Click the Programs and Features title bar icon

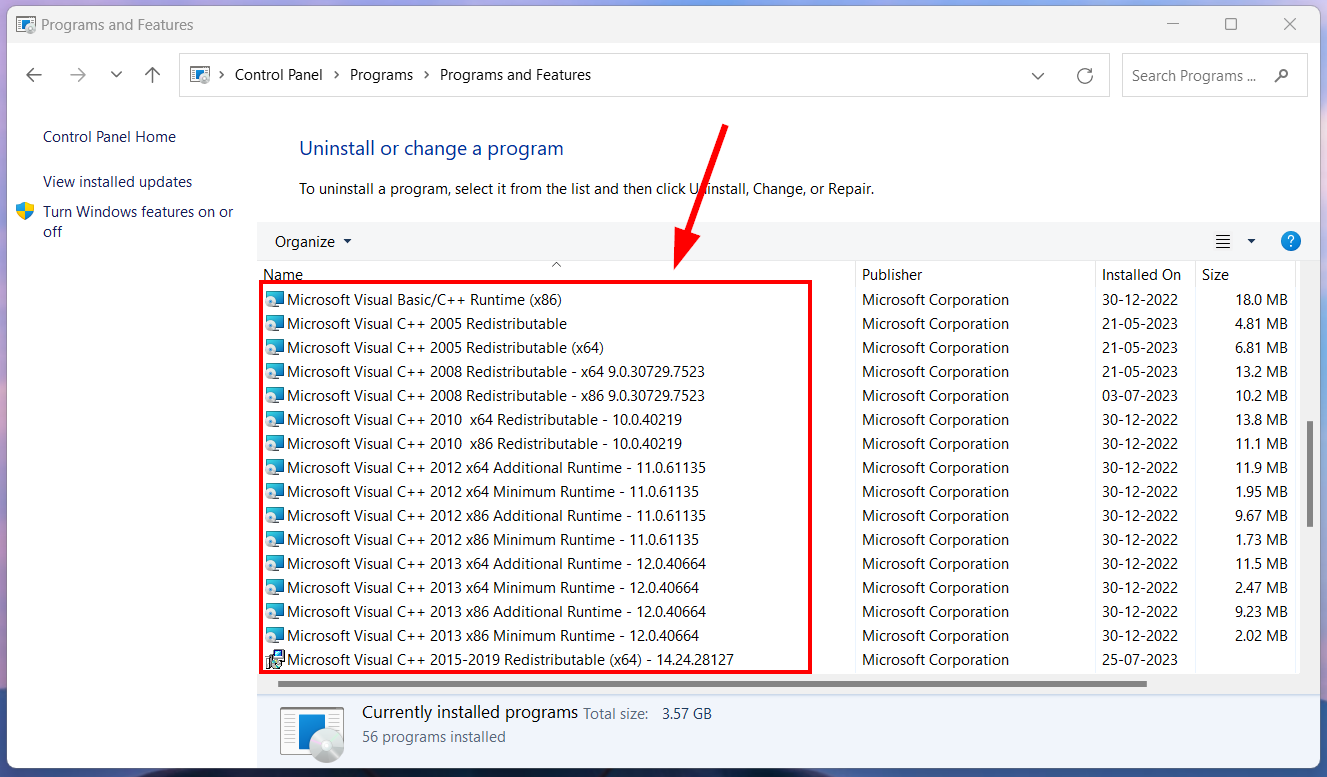[26, 24]
